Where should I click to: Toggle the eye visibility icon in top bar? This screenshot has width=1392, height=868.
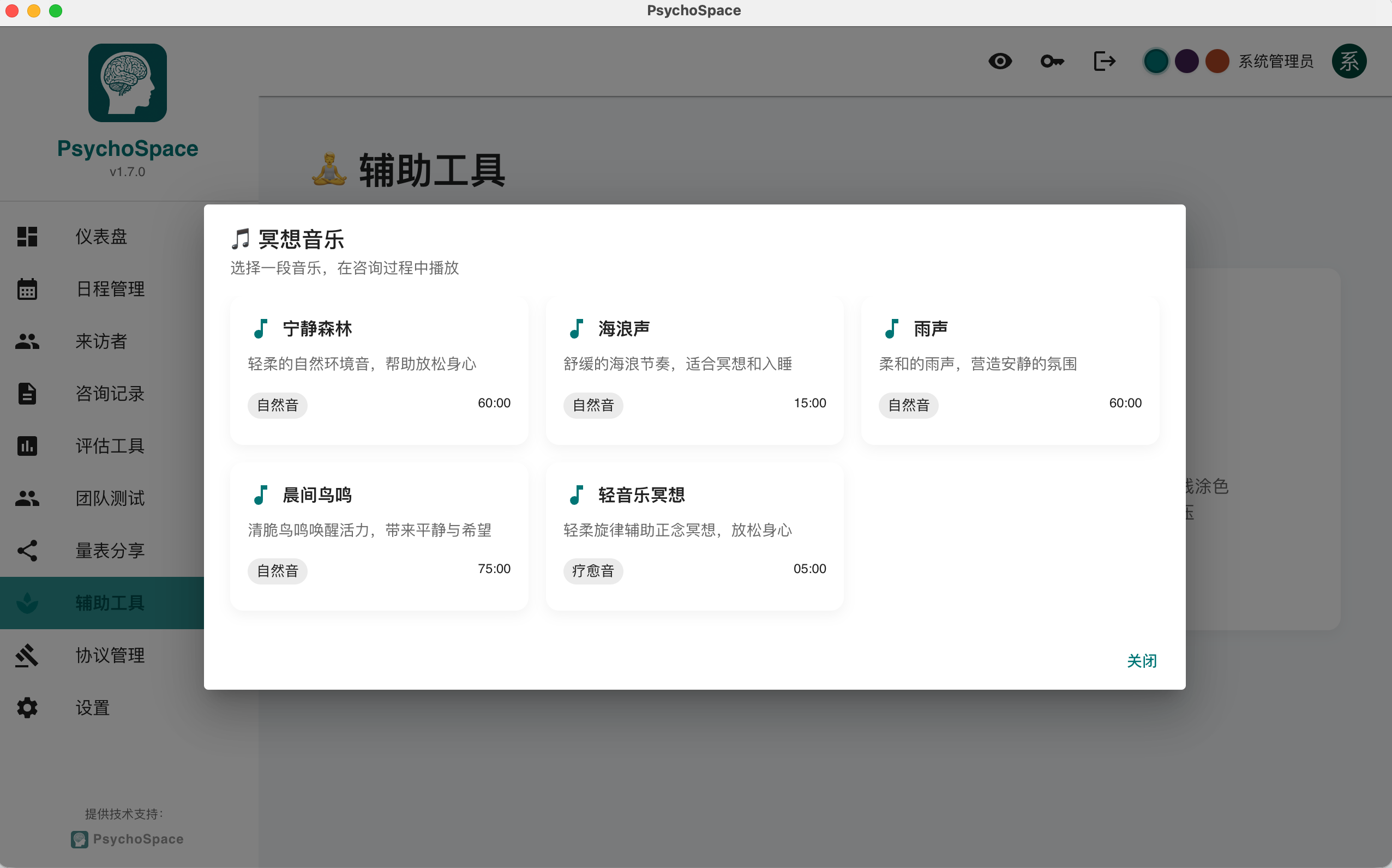pos(1000,61)
